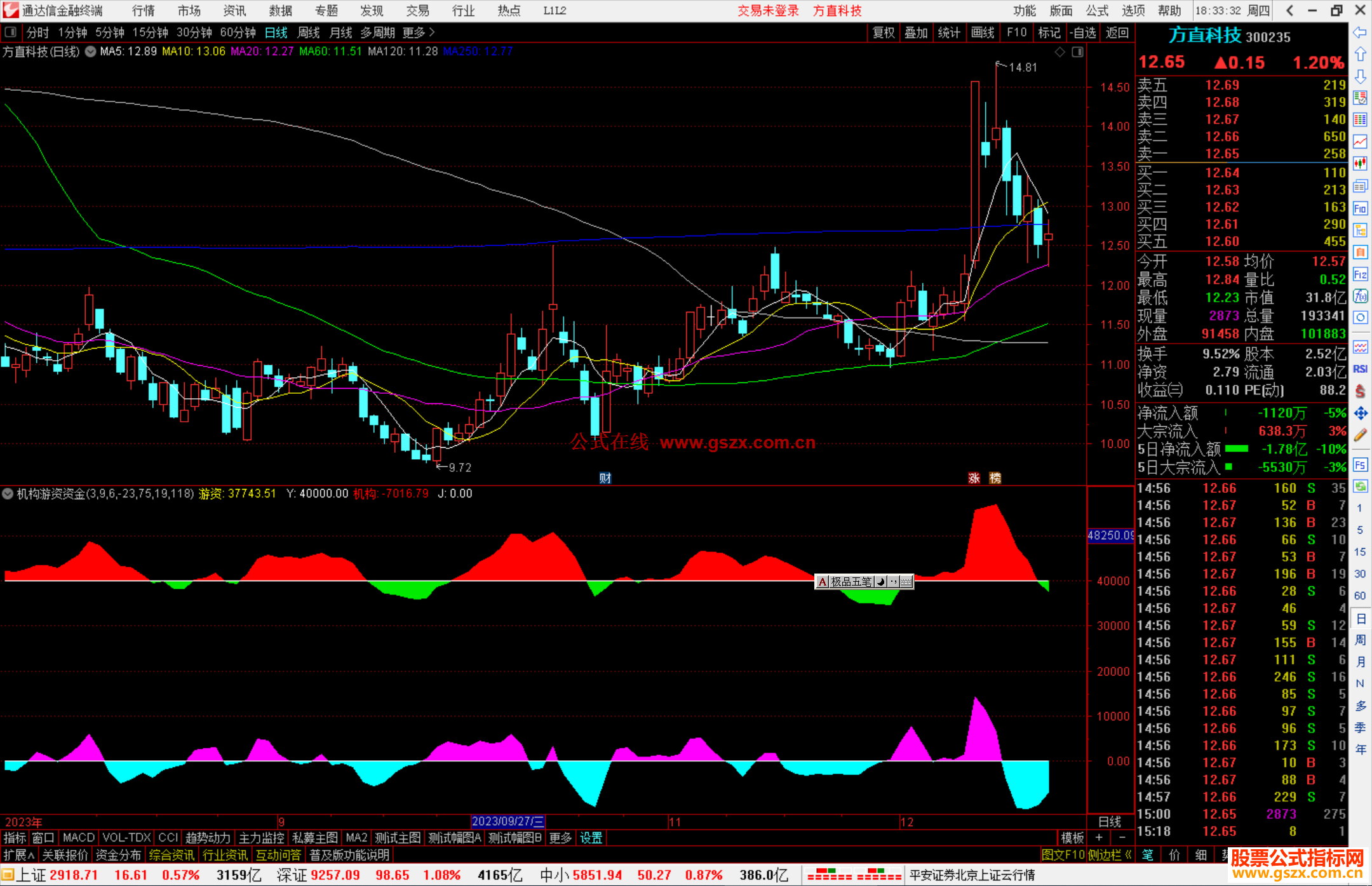Image resolution: width=1372 pixels, height=886 pixels.
Task: Expand the 扩展 panel at bottom left
Action: (x=19, y=855)
